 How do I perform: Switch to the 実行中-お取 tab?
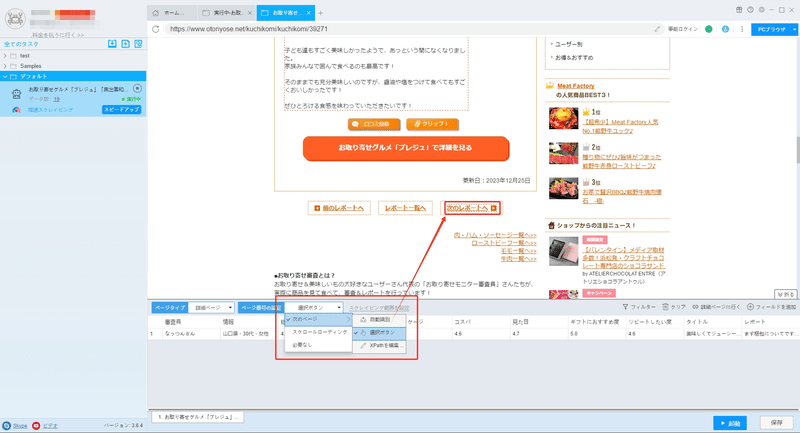pos(227,13)
